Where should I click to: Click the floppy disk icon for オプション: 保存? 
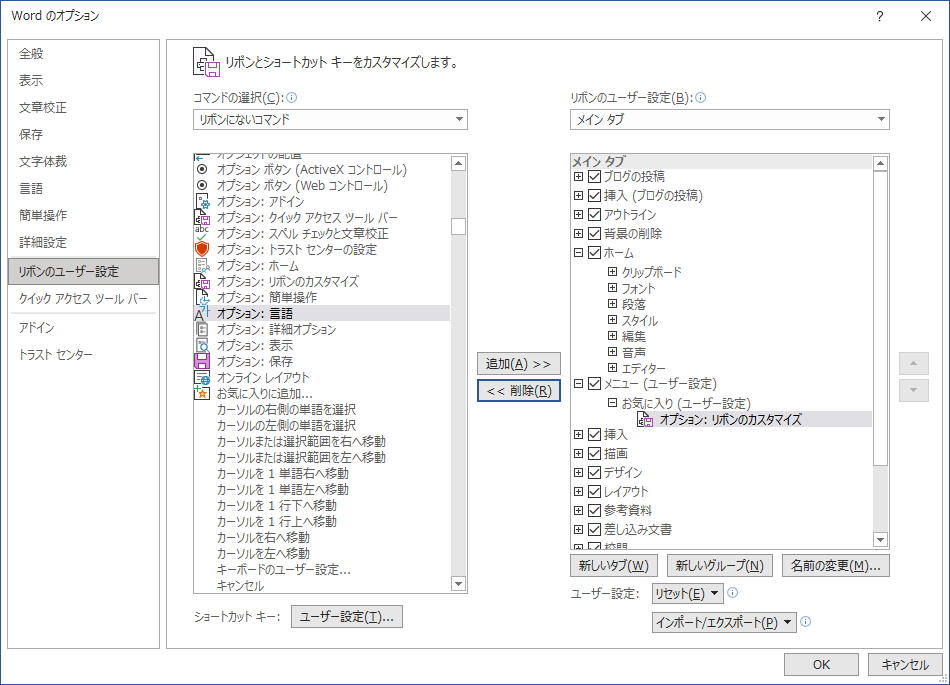coord(202,361)
